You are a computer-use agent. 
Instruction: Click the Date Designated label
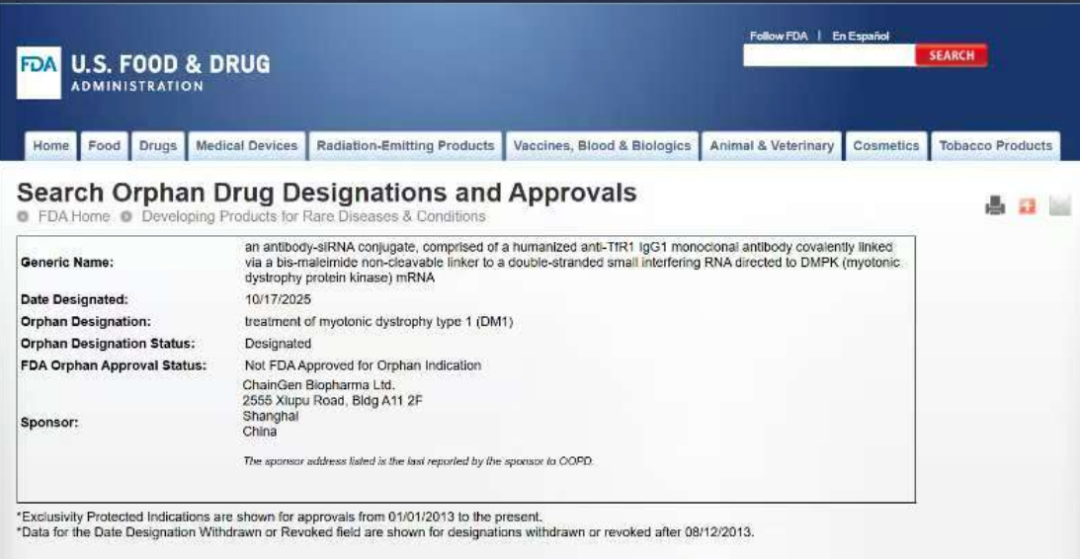coord(74,299)
